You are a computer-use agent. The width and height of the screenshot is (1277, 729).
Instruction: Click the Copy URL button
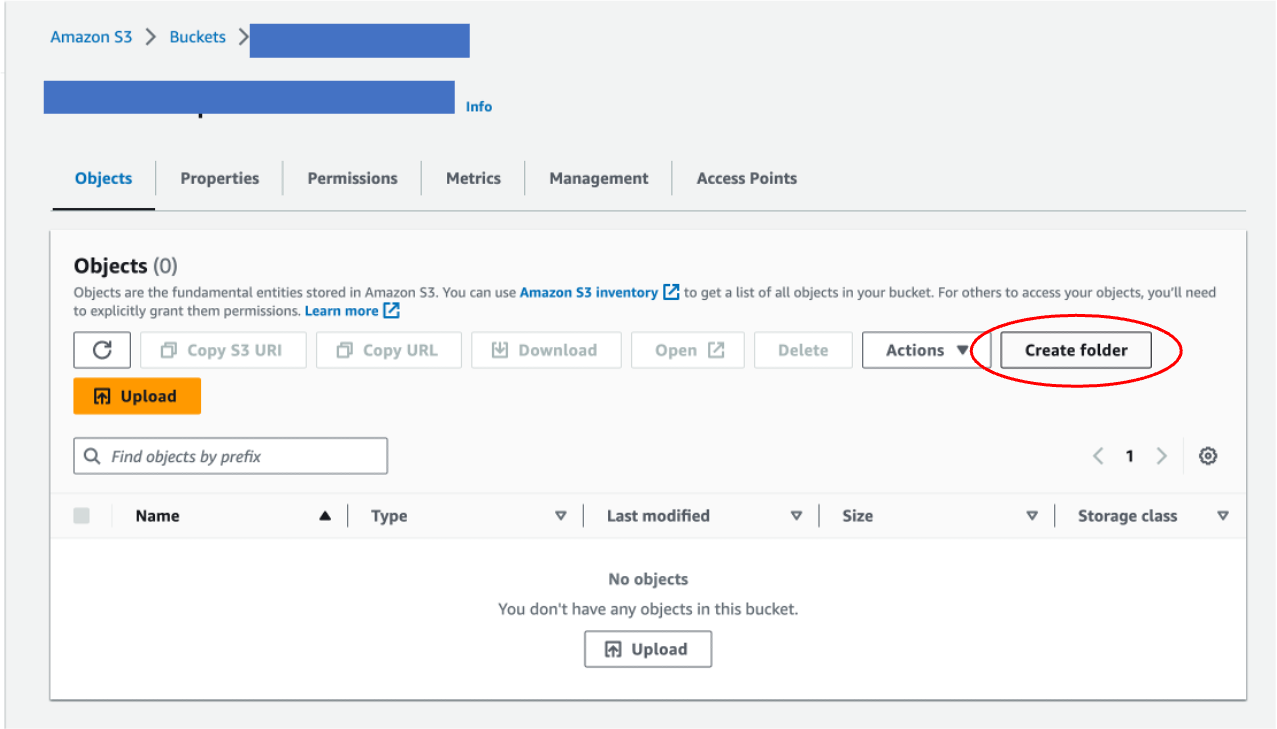click(389, 350)
